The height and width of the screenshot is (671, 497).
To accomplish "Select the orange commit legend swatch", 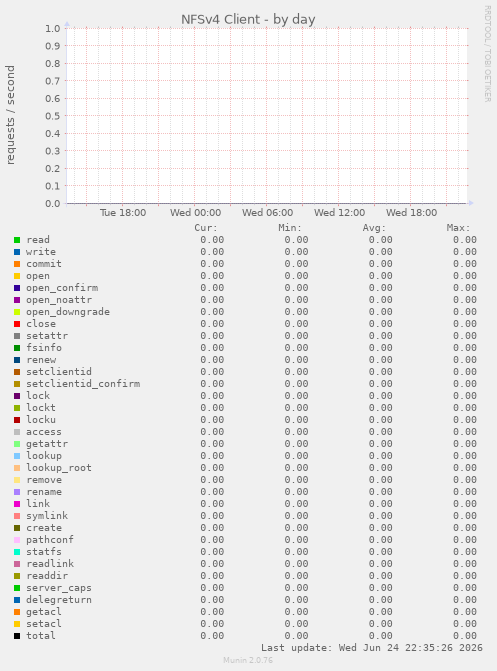I will pyautogui.click(x=17, y=264).
